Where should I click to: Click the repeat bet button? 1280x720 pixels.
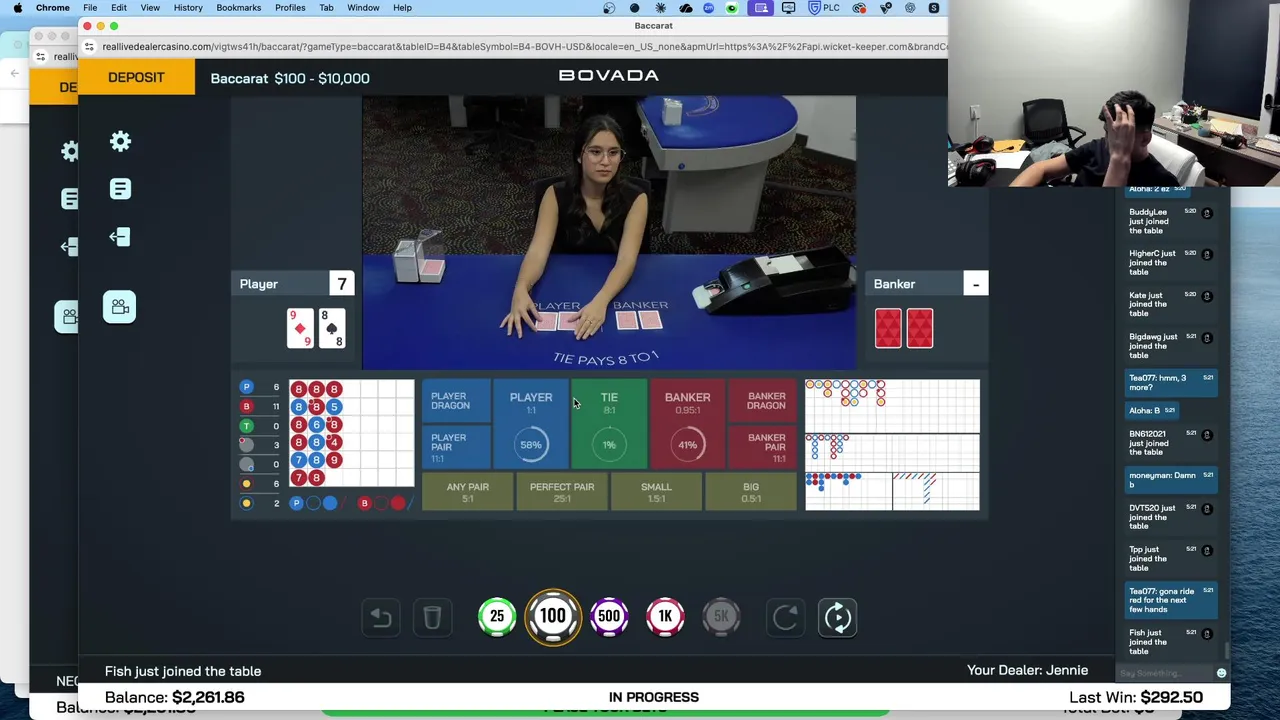[838, 618]
